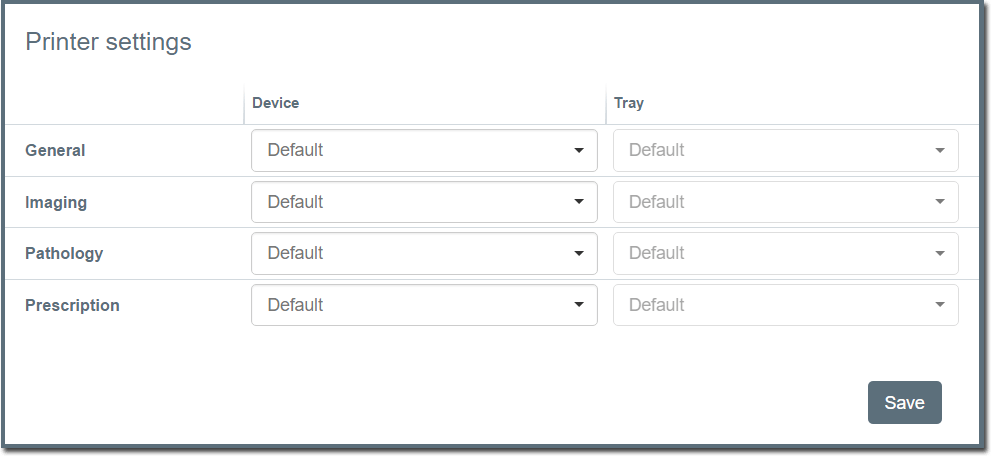Open the Imaging Tray dropdown
Image resolution: width=991 pixels, height=456 pixels.
[785, 202]
